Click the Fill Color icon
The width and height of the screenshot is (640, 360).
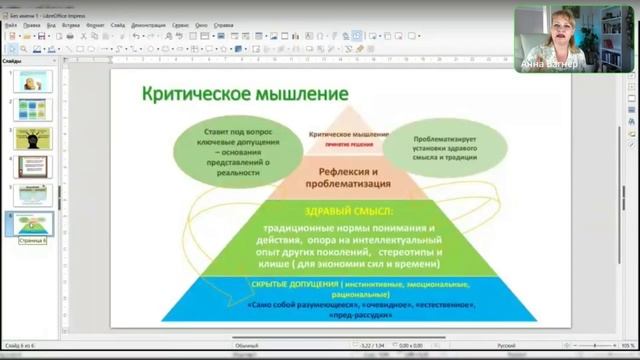52,49
